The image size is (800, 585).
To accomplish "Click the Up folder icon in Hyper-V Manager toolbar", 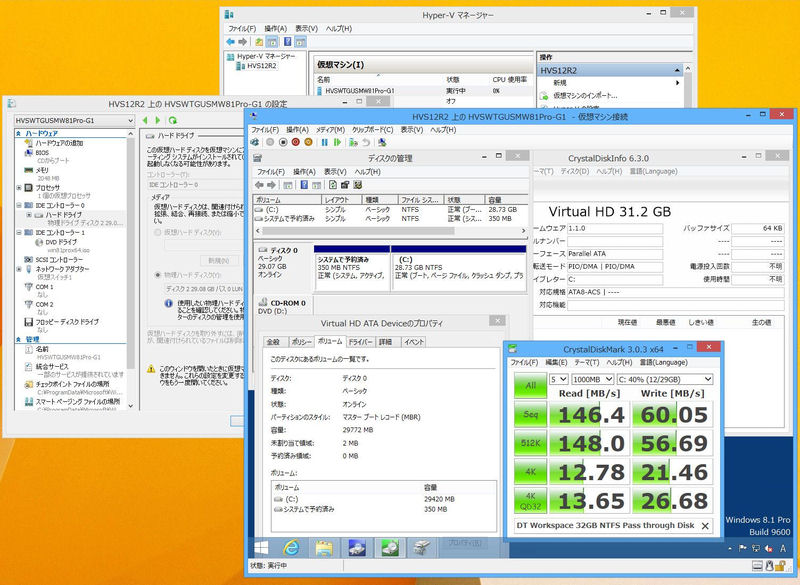I will click(x=259, y=42).
